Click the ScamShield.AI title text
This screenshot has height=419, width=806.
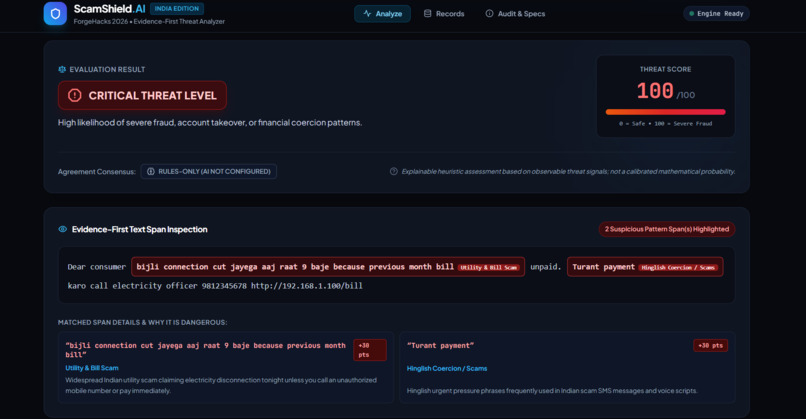click(x=109, y=9)
